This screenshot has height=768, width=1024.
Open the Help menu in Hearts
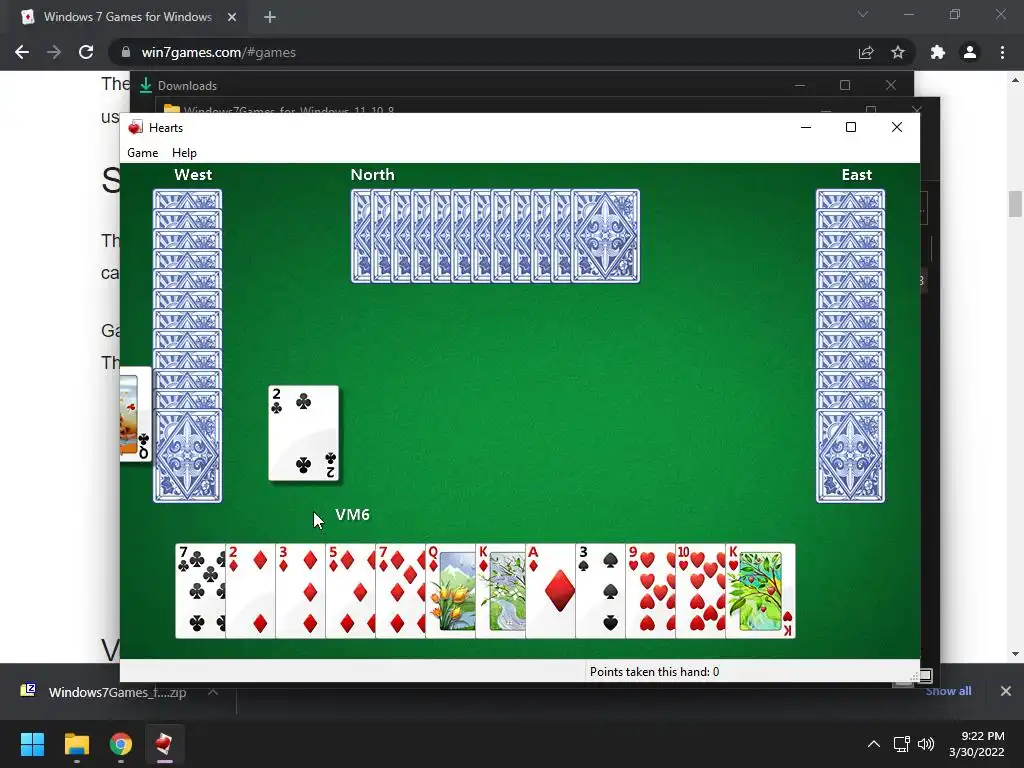pyautogui.click(x=184, y=153)
